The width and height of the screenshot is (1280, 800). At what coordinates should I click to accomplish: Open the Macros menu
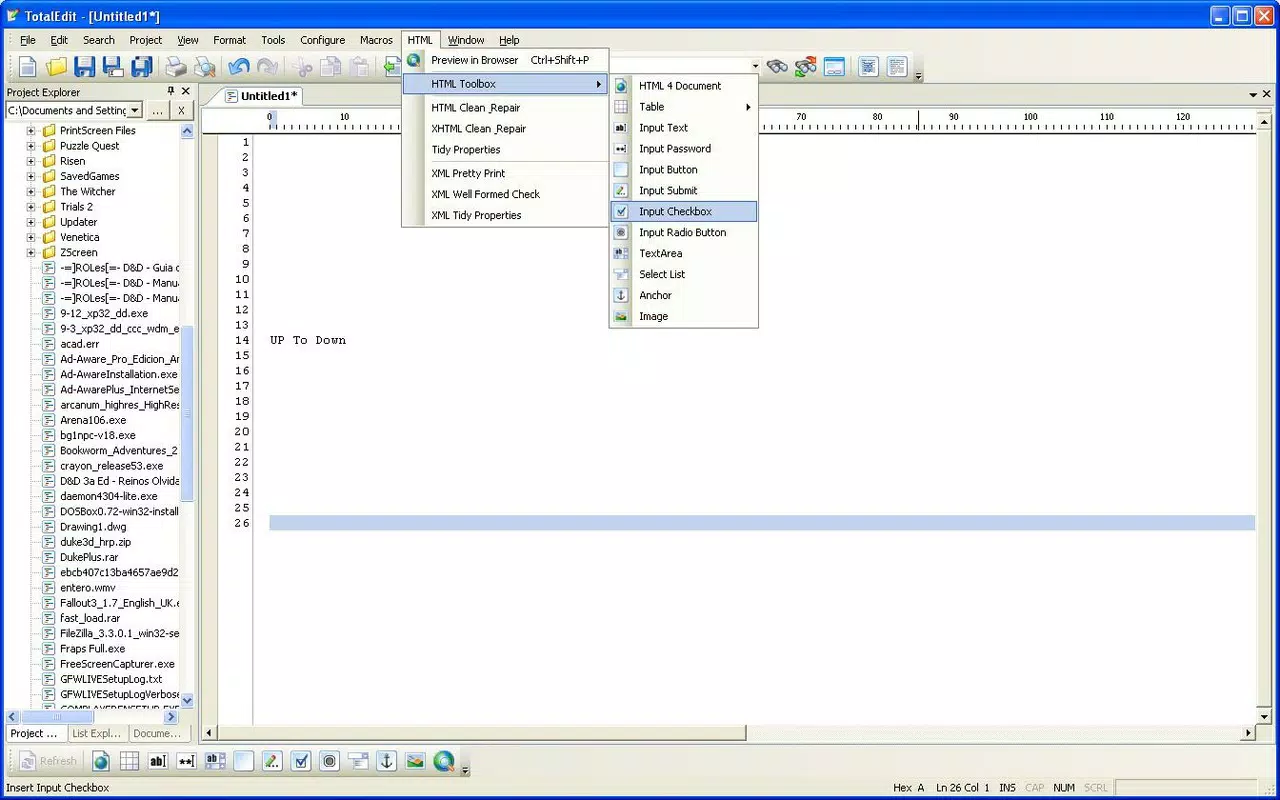click(376, 40)
